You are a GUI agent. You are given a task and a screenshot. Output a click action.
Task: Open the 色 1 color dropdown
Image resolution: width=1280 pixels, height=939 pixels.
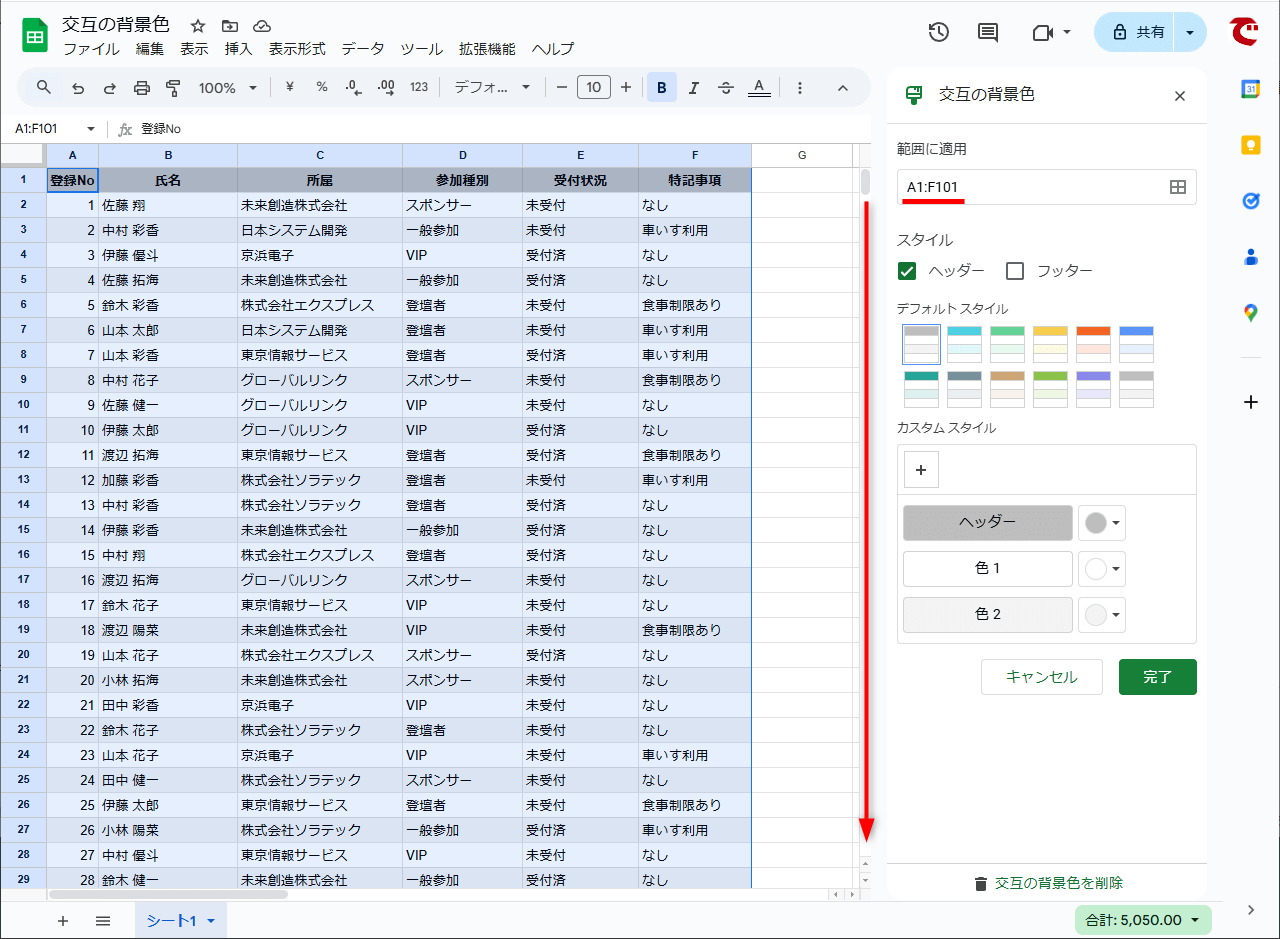click(x=1102, y=568)
